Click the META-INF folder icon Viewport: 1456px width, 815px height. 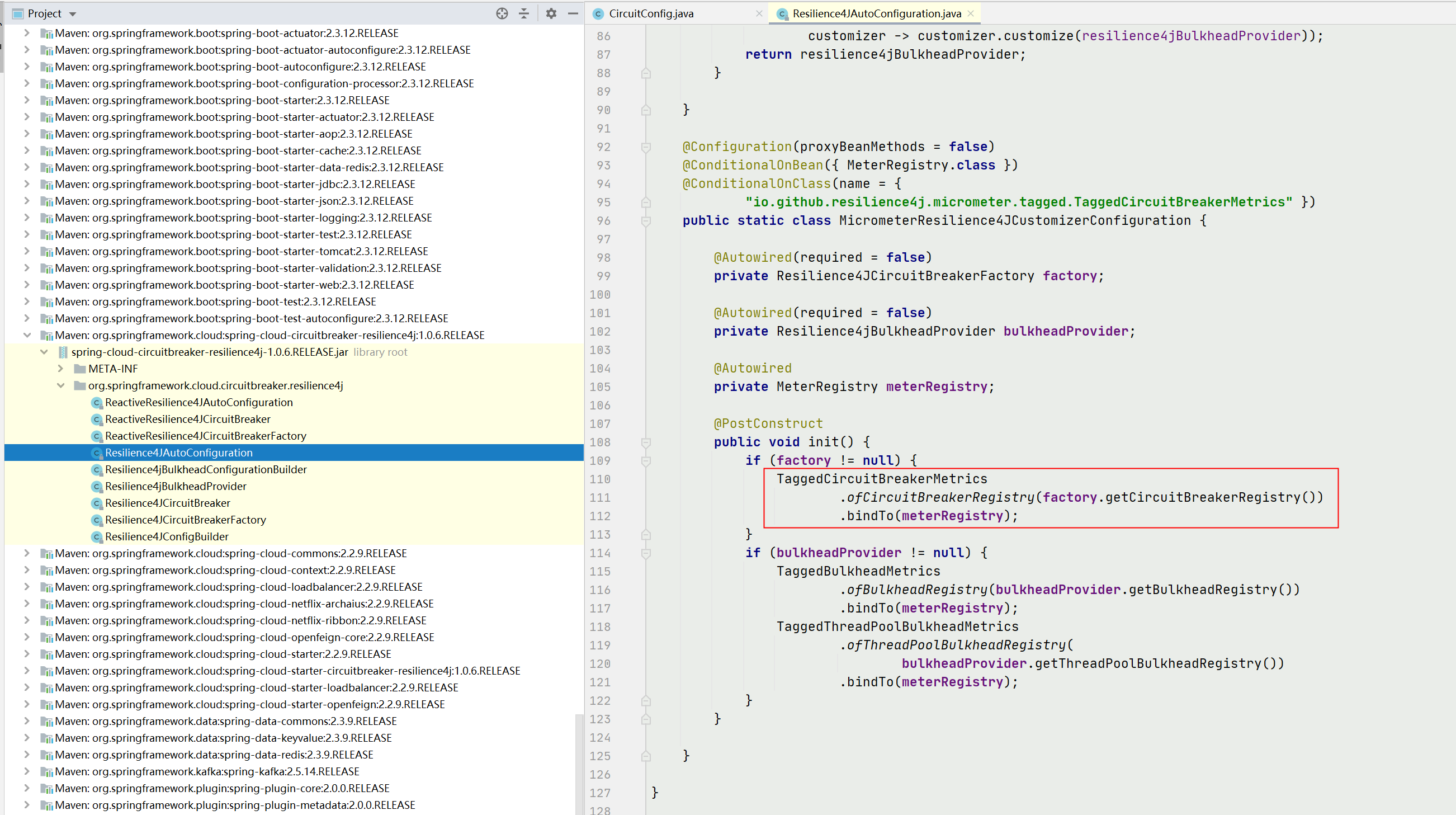click(80, 369)
